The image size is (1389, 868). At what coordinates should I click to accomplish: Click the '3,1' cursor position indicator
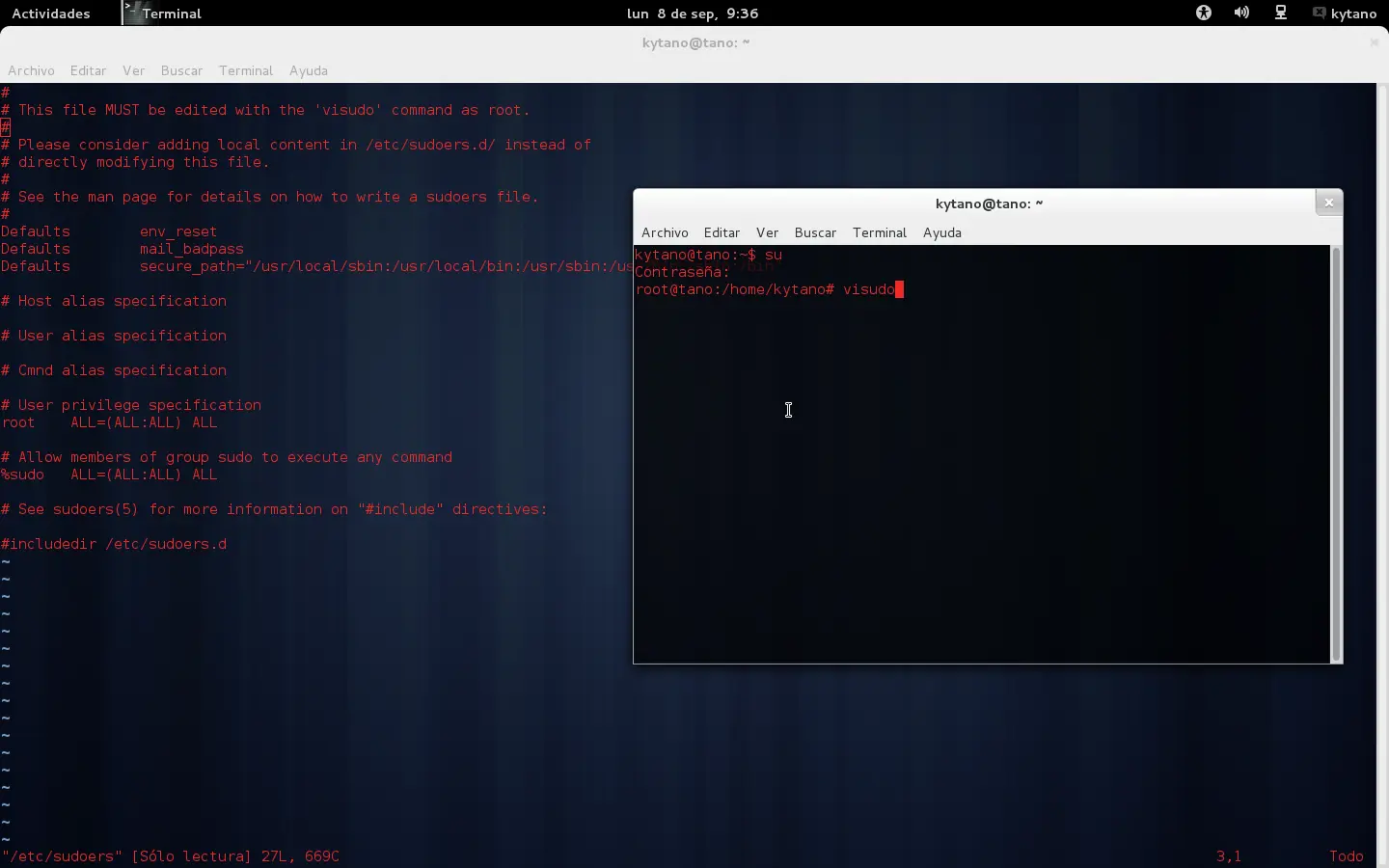coord(1229,856)
